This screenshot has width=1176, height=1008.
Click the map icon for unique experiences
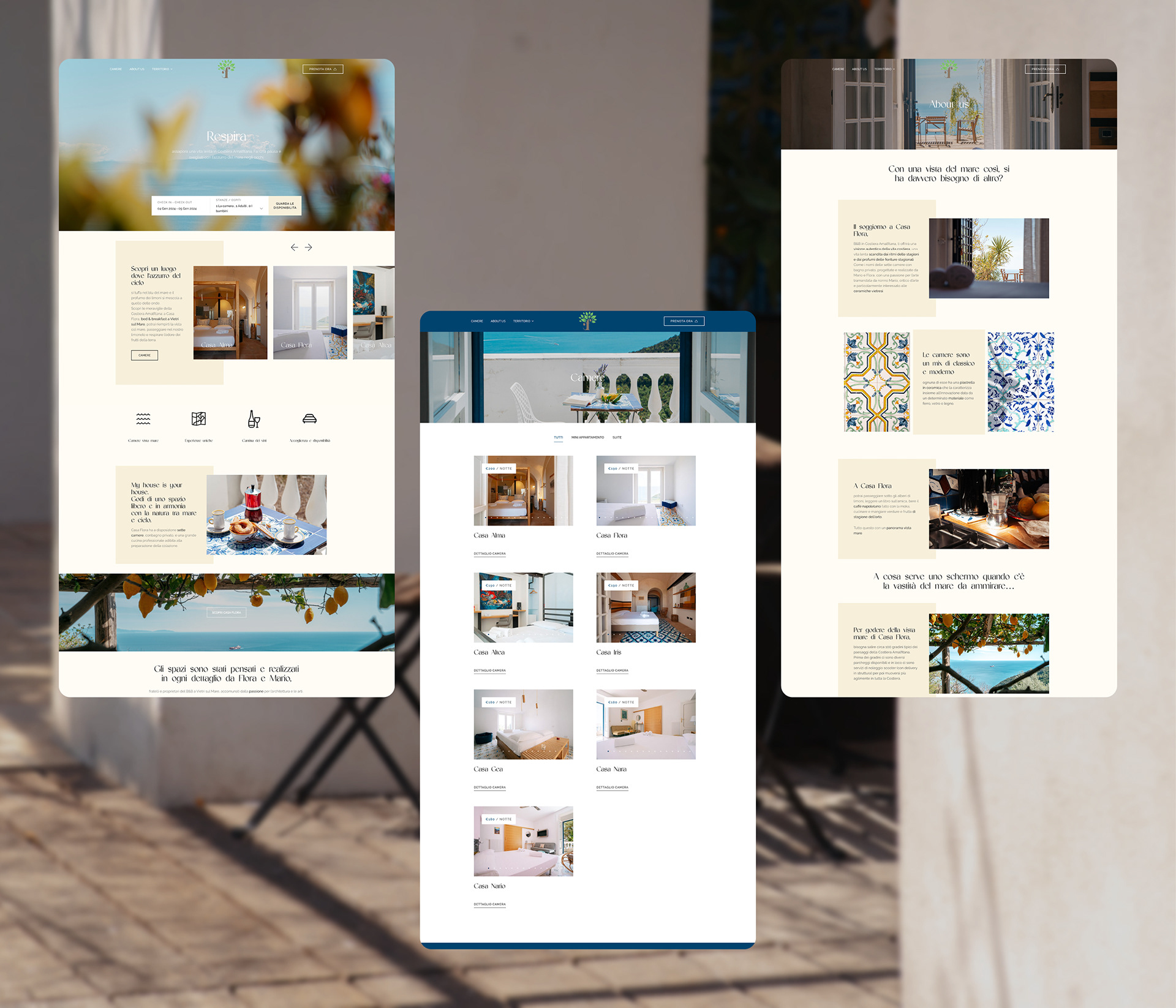pyautogui.click(x=198, y=419)
